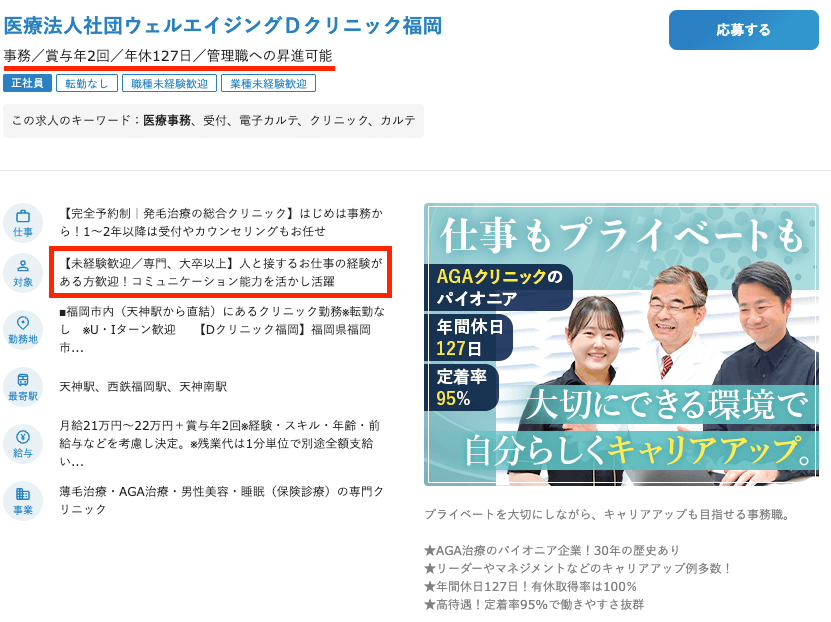
Task: Click the 事業 building icon
Action: pos(23,501)
